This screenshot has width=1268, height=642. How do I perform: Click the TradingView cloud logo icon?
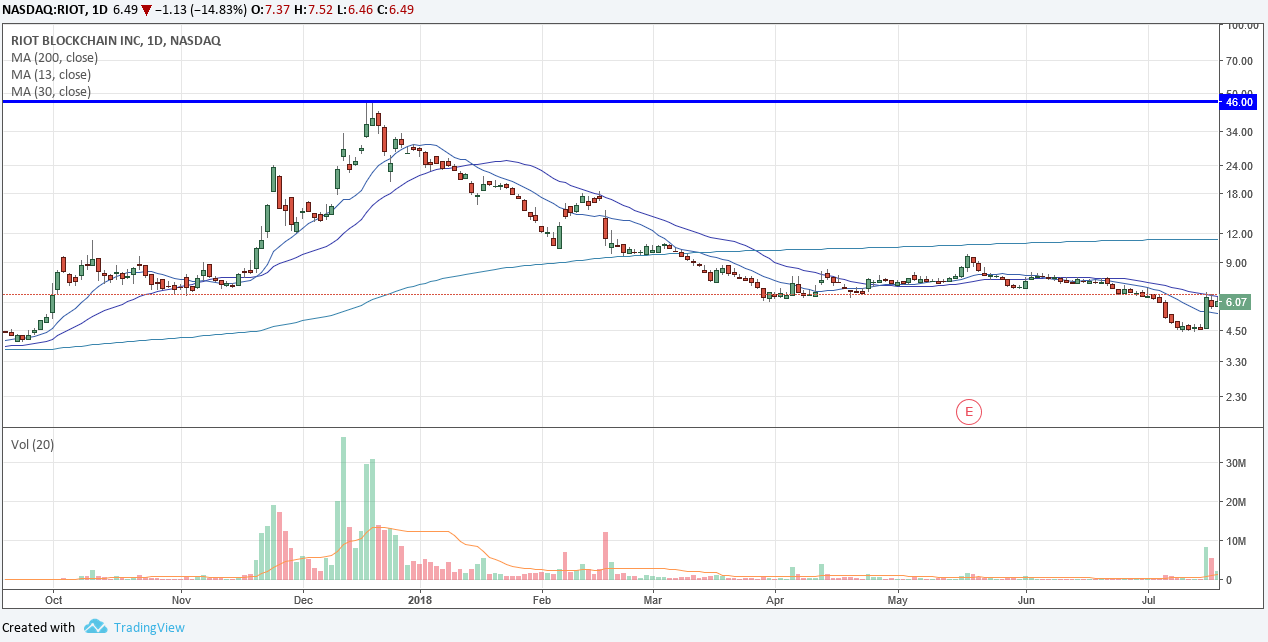pyautogui.click(x=95, y=627)
